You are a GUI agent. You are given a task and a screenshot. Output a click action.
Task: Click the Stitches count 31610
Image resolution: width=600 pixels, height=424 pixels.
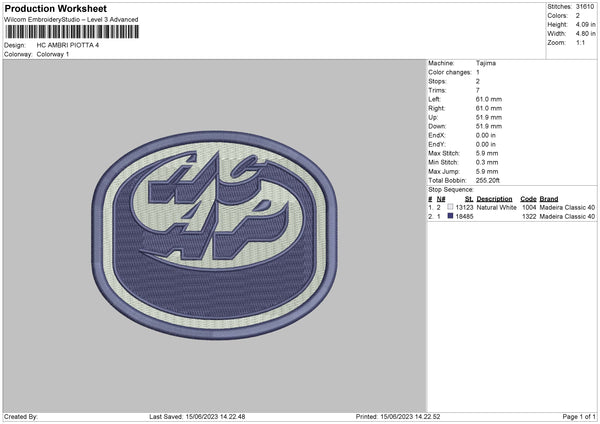click(x=585, y=7)
